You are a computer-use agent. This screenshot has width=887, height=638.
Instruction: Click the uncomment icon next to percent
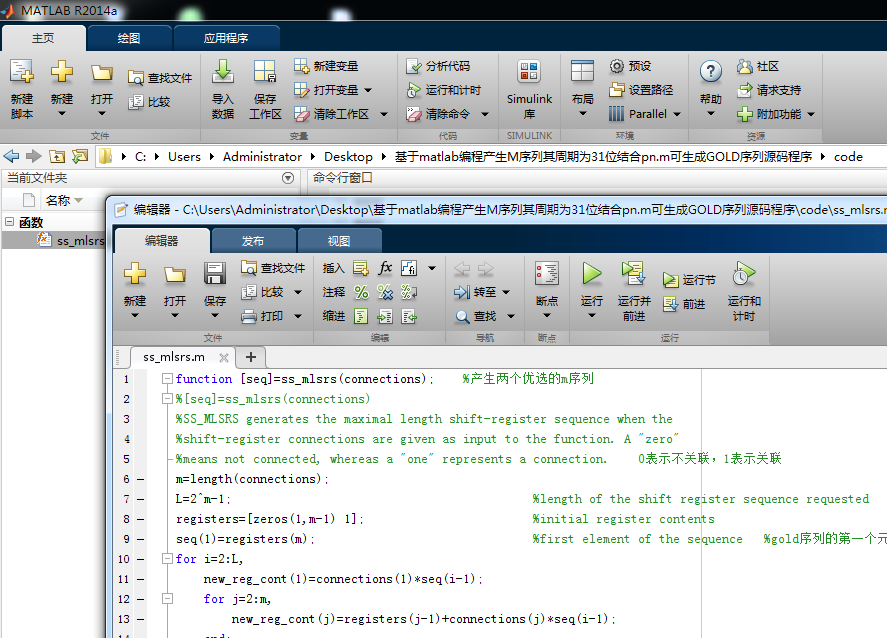coord(385,292)
